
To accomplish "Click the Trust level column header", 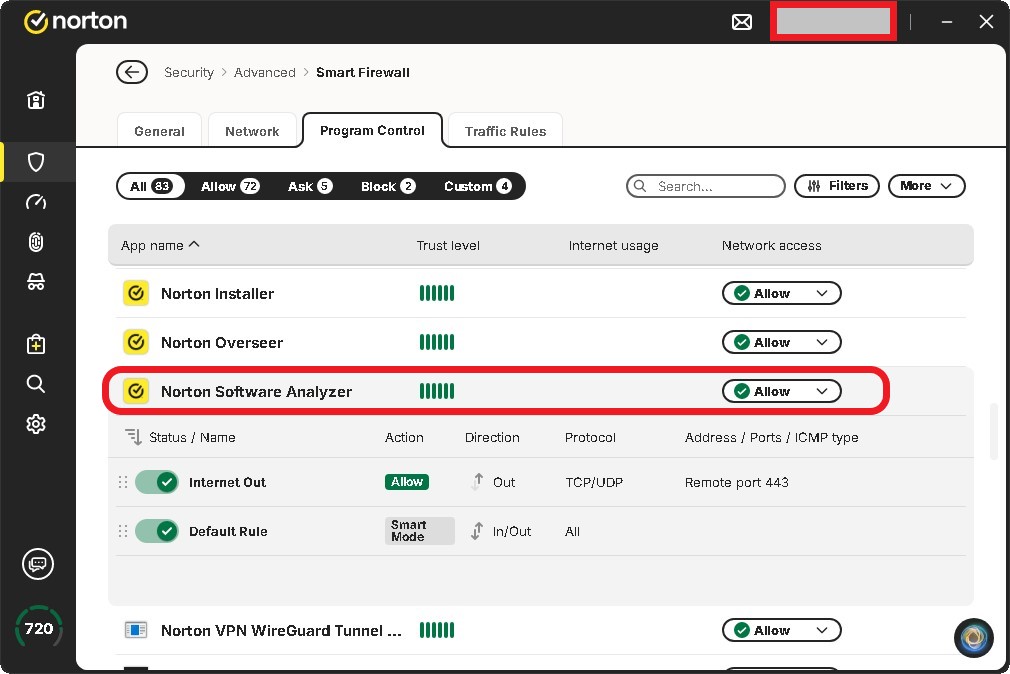I will pyautogui.click(x=448, y=246).
